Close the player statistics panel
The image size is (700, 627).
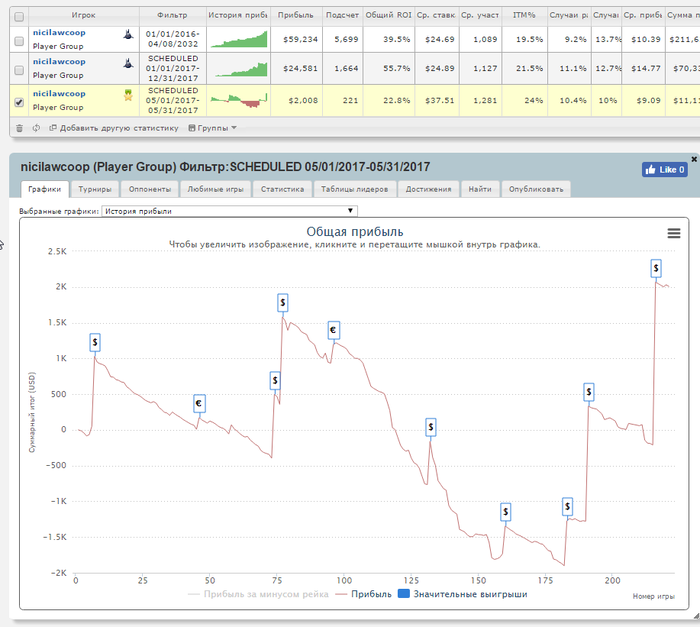point(694,159)
